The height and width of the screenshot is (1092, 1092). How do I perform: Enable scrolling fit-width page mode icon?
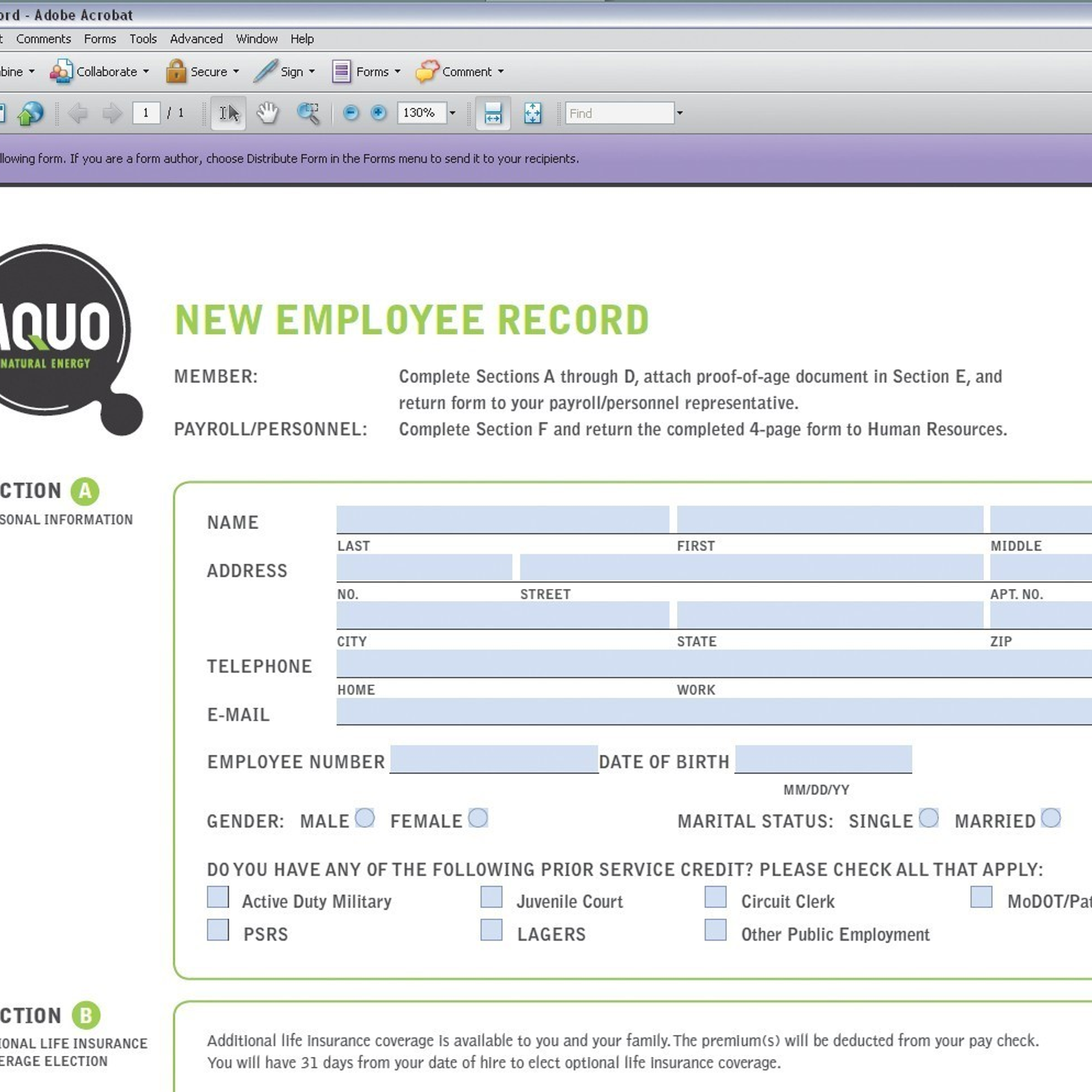[493, 113]
